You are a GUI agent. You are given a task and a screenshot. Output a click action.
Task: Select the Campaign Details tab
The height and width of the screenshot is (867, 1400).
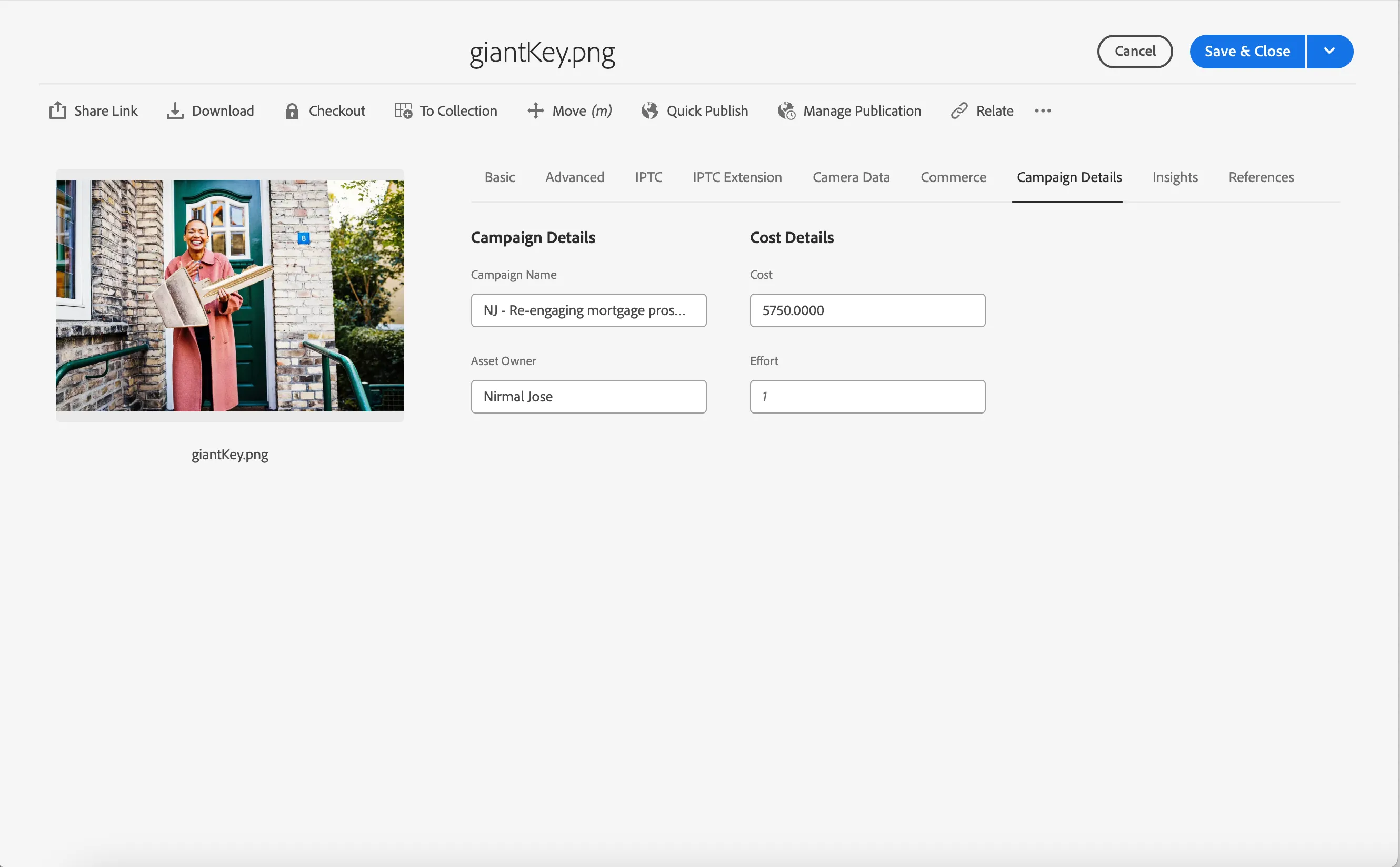pyautogui.click(x=1069, y=177)
